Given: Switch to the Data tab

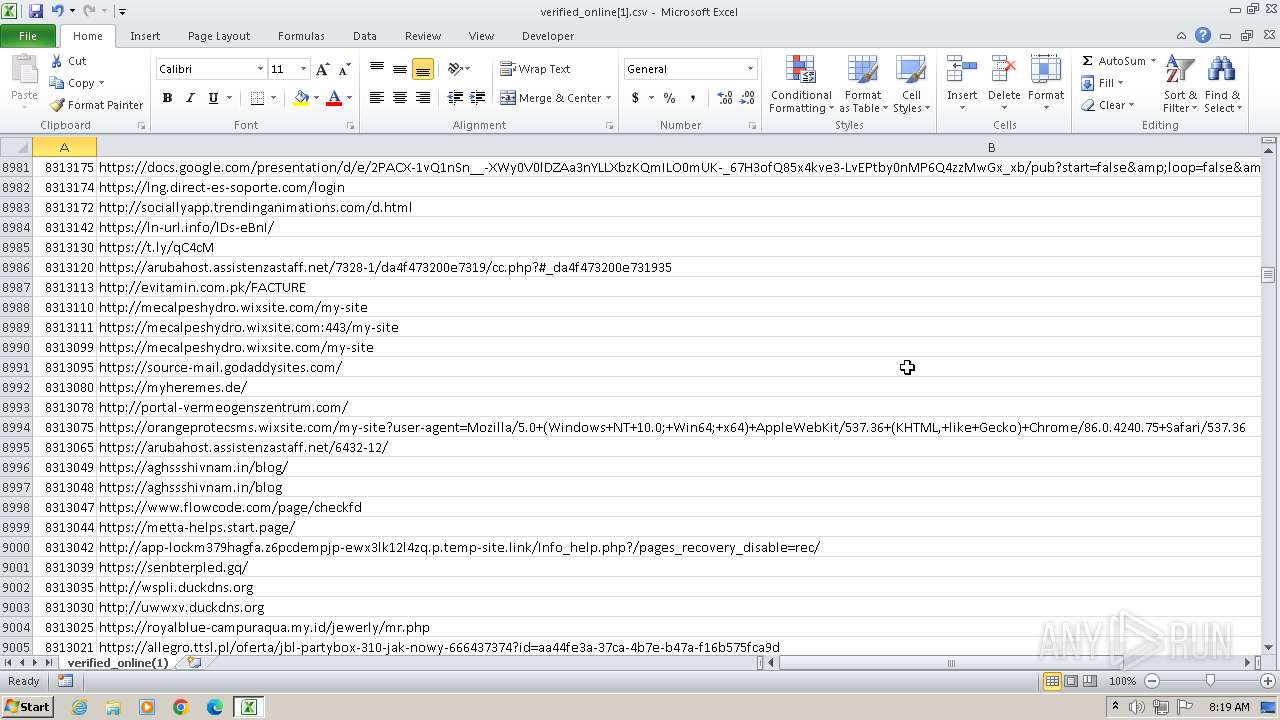Looking at the screenshot, I should tap(365, 36).
